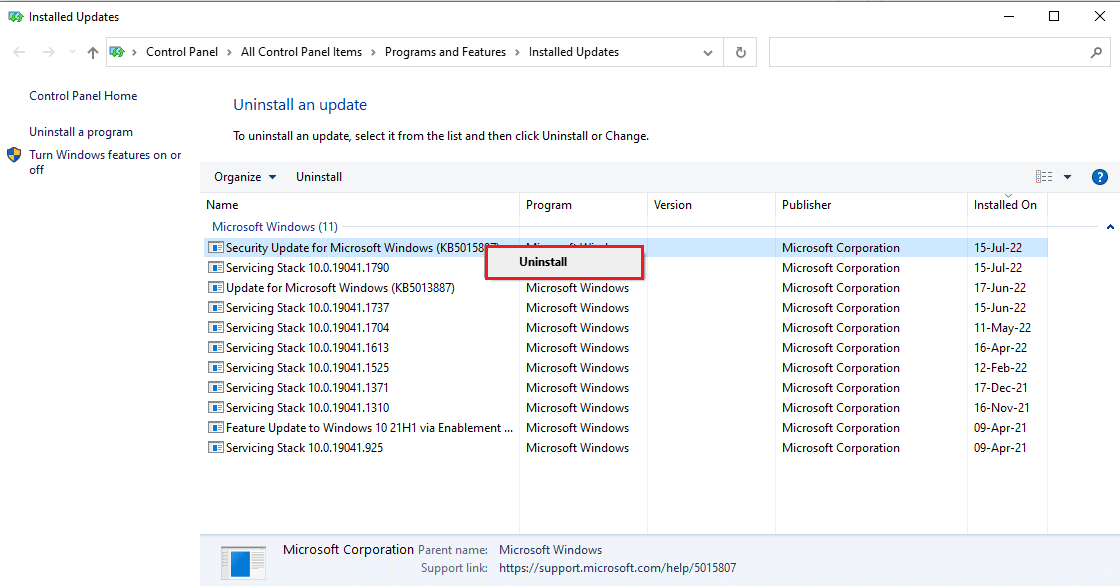The image size is (1120, 586).
Task: Click icon of Servicing Stack 10.0.19041.1790
Action: [215, 268]
